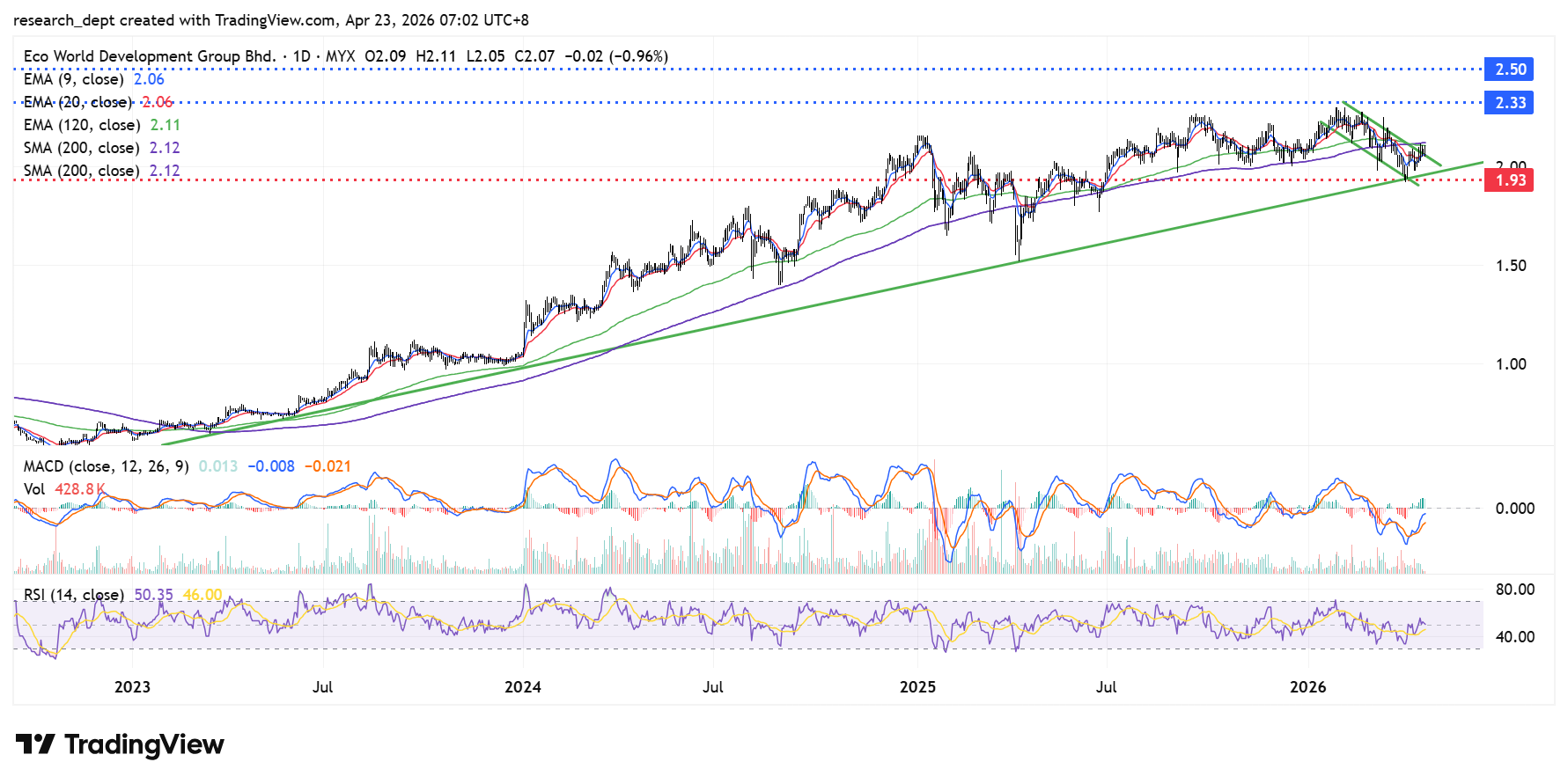The width and height of the screenshot is (1568, 784).
Task: Click the TradingView logo icon
Action: point(35,744)
